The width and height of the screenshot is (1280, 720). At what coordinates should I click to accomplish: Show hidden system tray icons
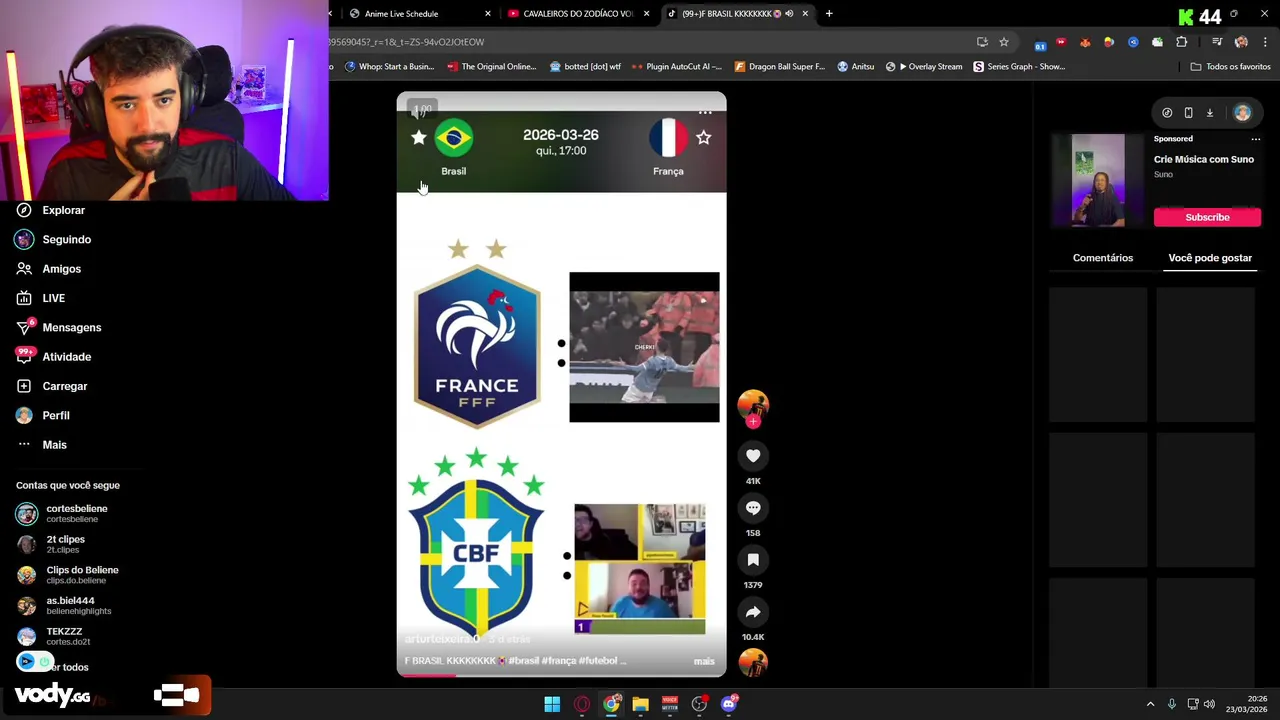(x=1150, y=704)
